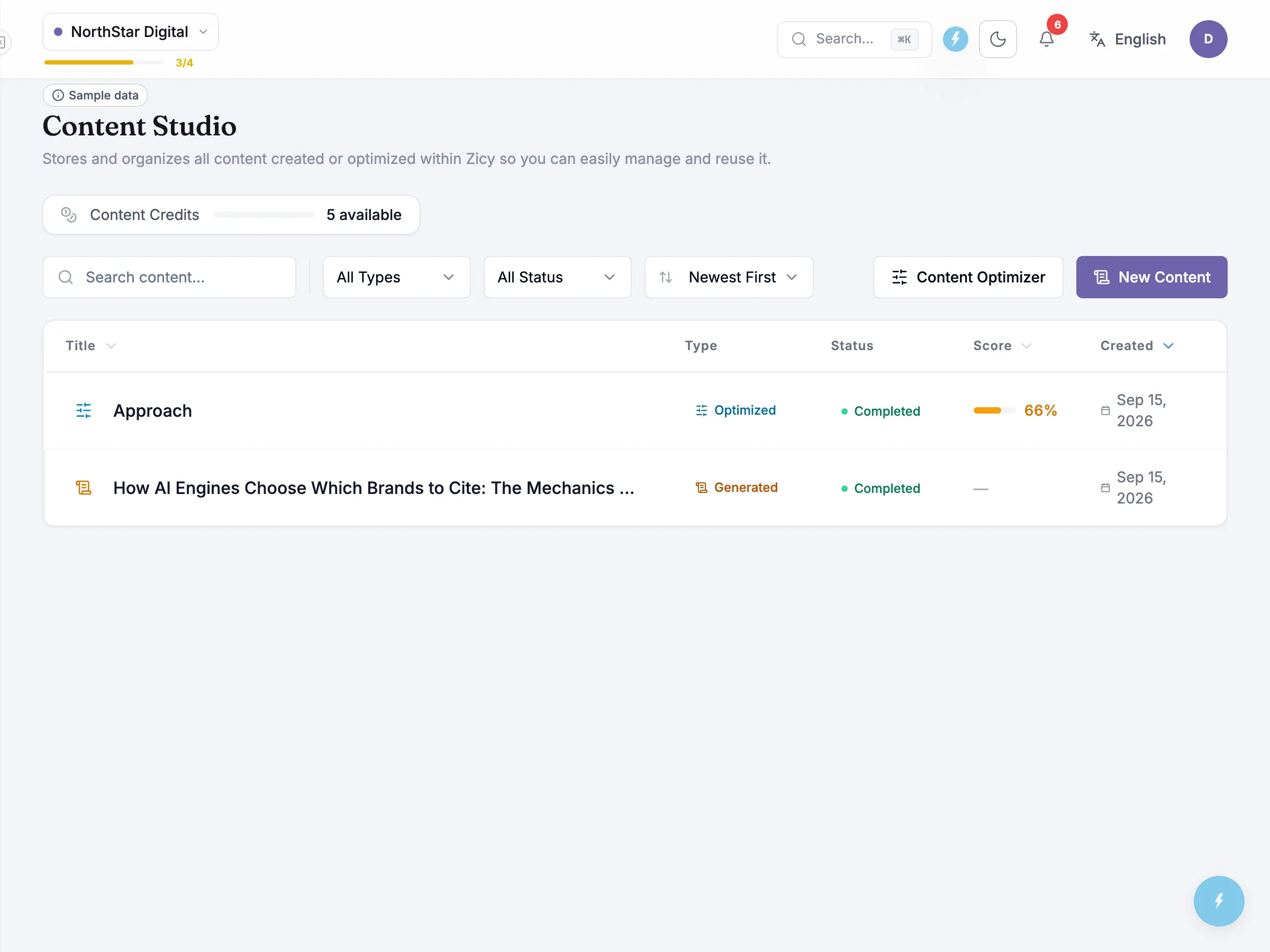Click the 66% score bar
The height and width of the screenshot is (952, 1270).
tap(994, 410)
